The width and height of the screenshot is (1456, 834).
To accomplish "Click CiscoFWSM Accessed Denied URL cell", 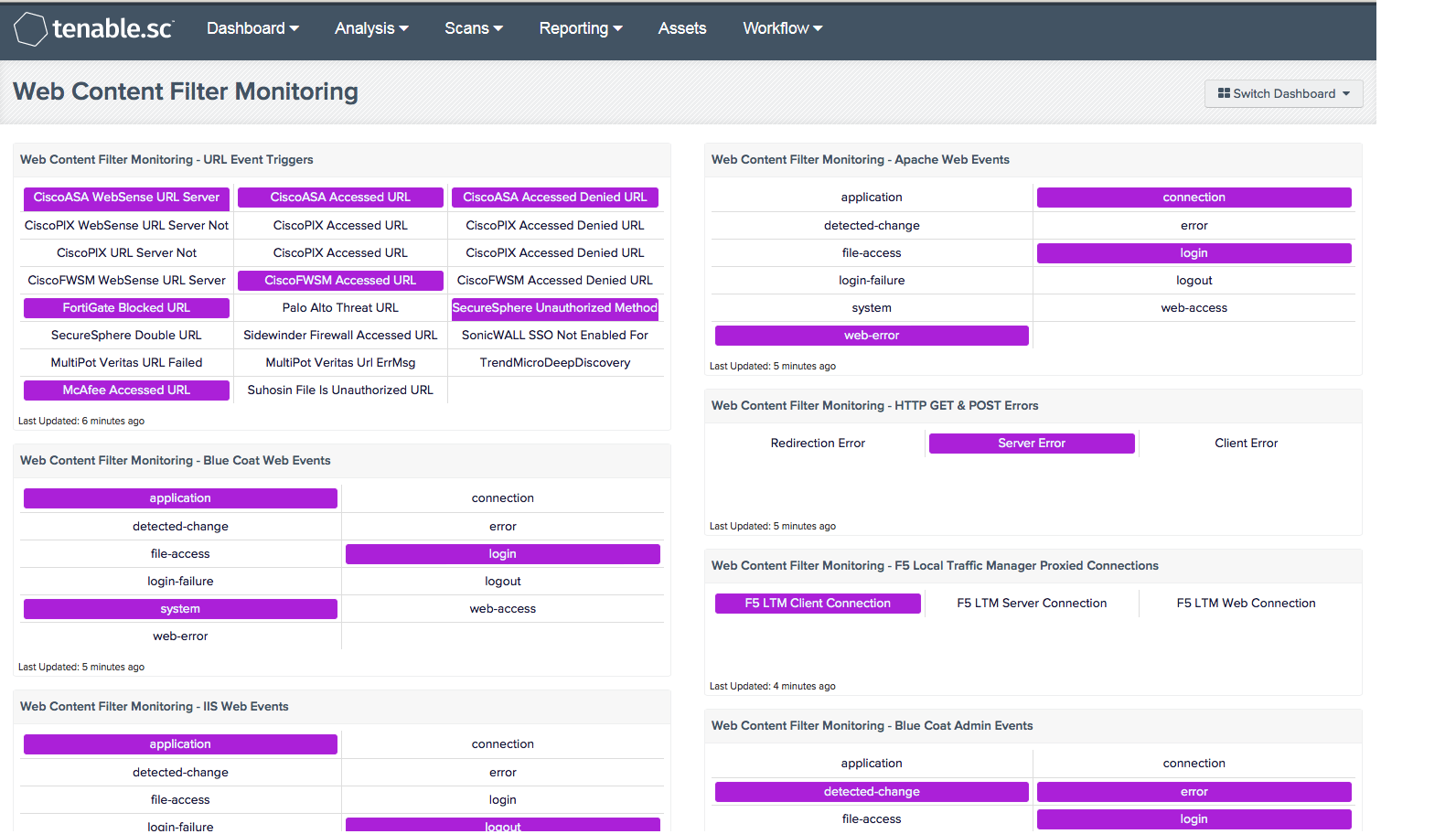I will click(x=555, y=280).
